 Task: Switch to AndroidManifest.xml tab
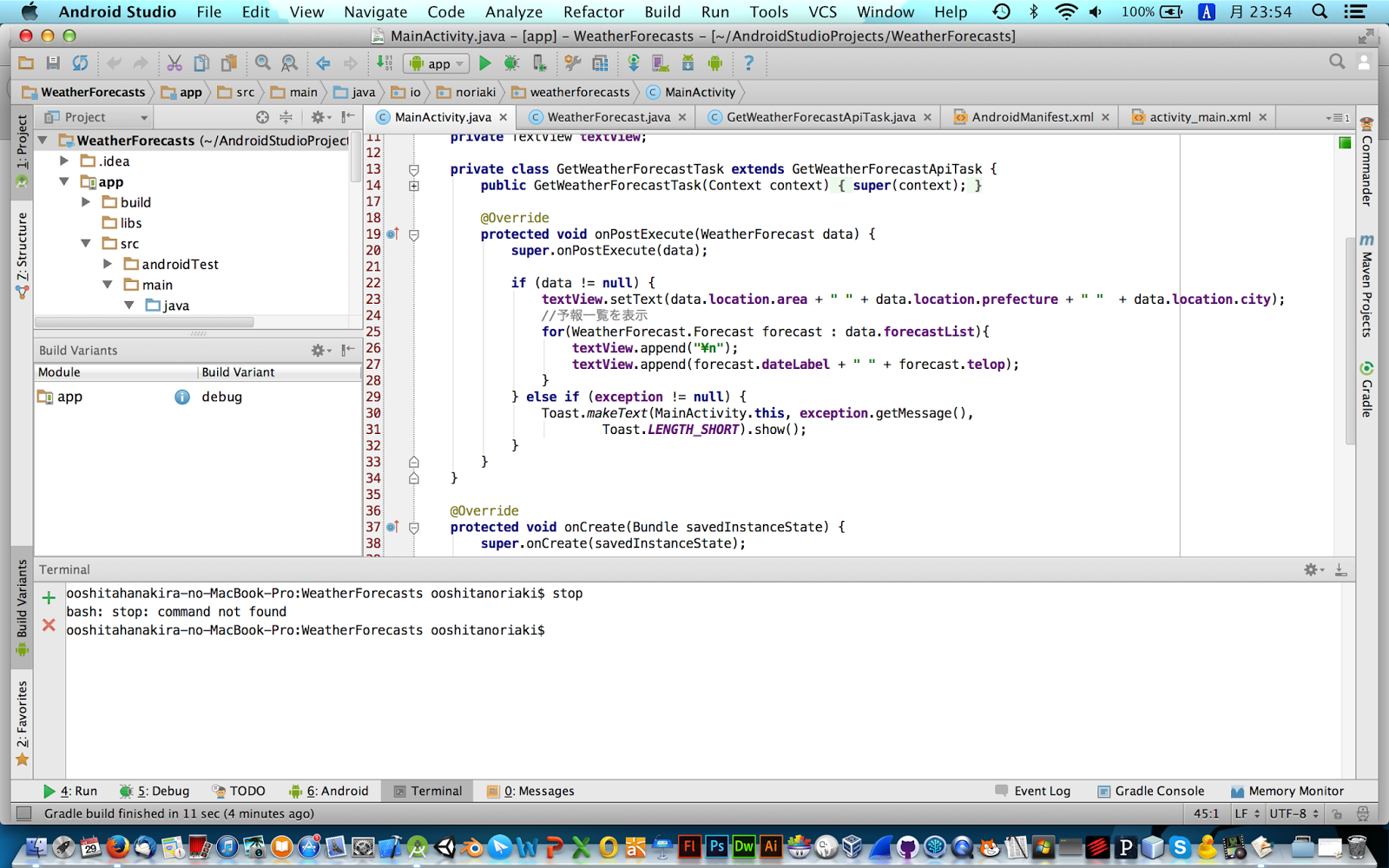coord(1031,117)
